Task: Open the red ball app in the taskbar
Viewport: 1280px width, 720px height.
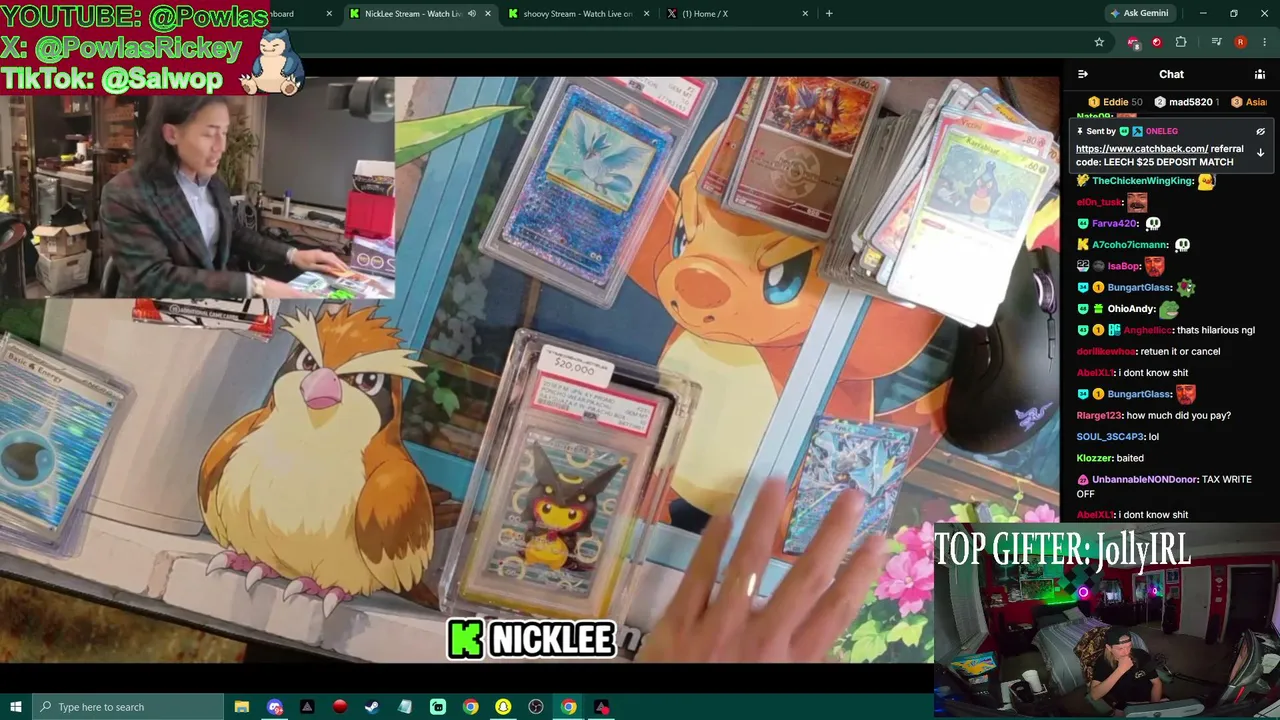Action: [x=340, y=707]
